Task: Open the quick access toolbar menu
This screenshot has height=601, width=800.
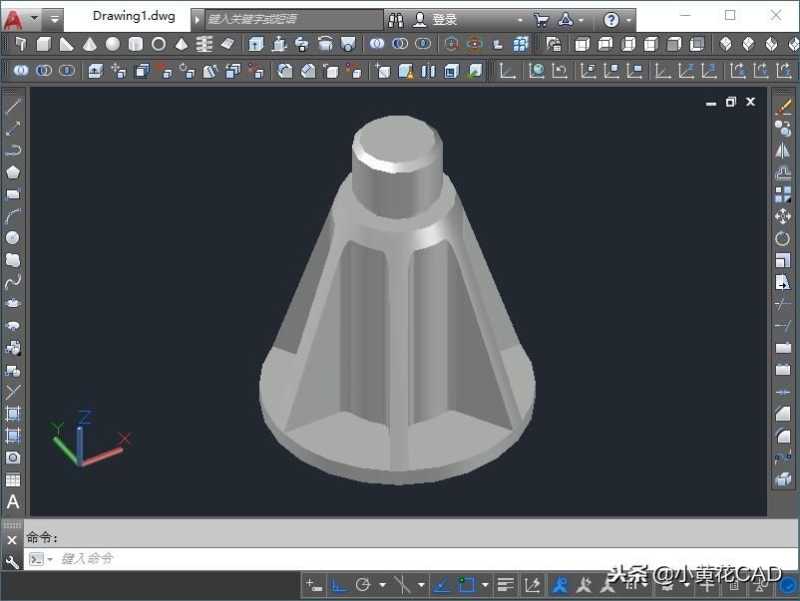Action: tap(54, 16)
